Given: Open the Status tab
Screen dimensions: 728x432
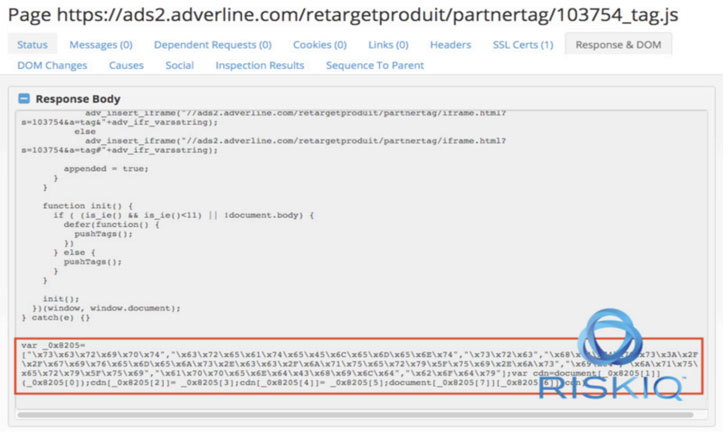Looking at the screenshot, I should 32,45.
